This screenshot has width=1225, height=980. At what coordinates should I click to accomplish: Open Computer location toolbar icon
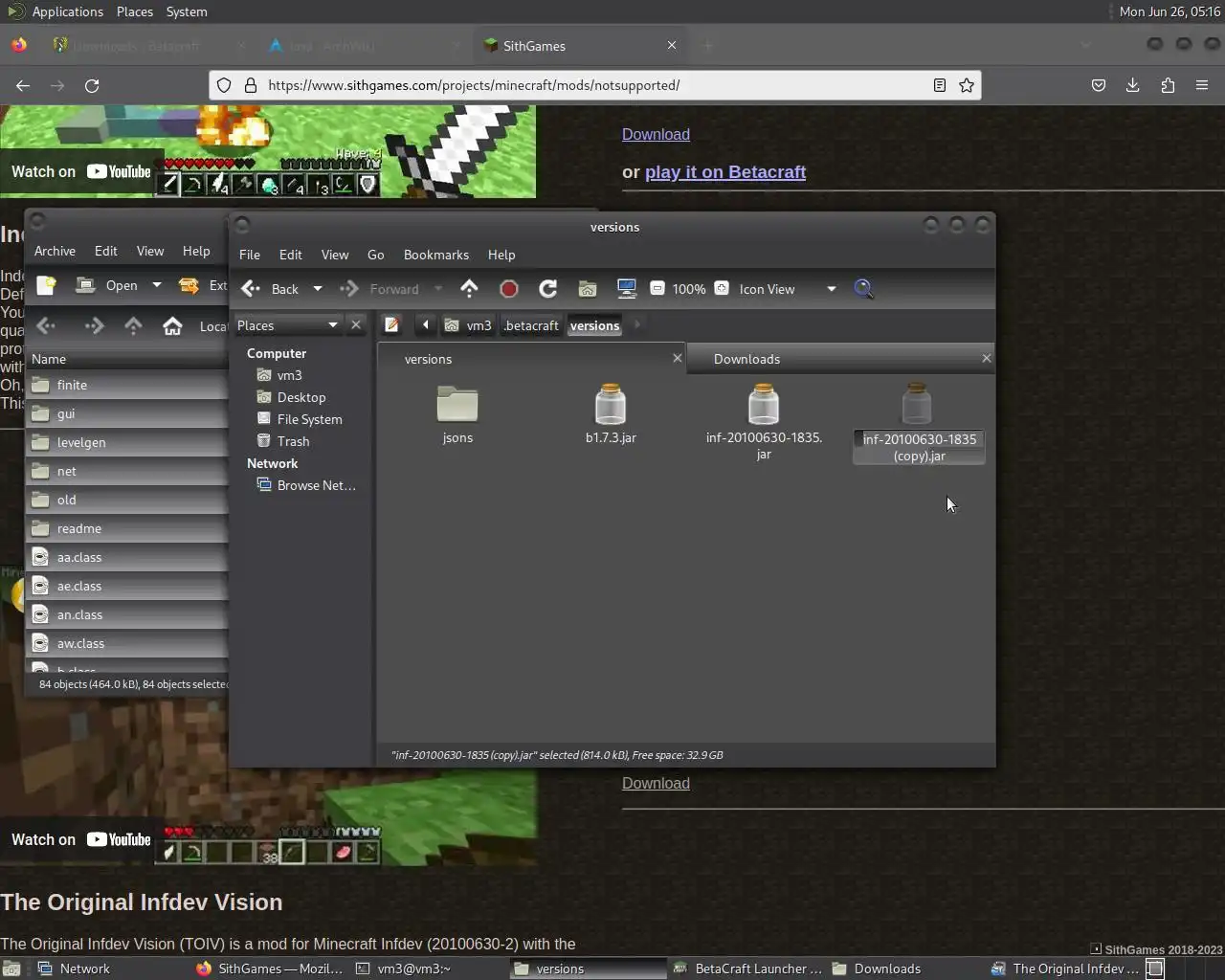pyautogui.click(x=627, y=288)
